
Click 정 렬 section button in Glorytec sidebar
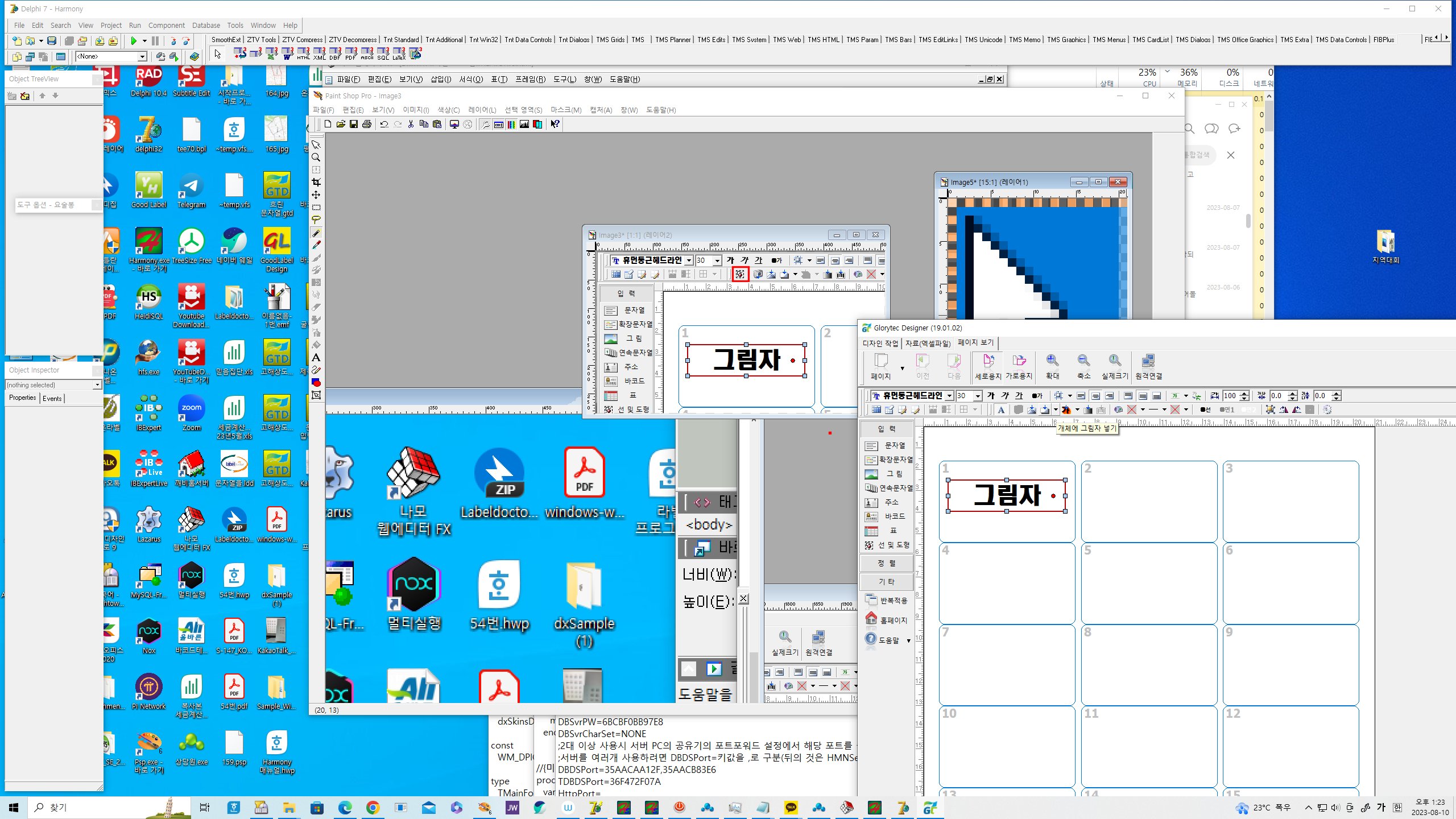point(887,563)
